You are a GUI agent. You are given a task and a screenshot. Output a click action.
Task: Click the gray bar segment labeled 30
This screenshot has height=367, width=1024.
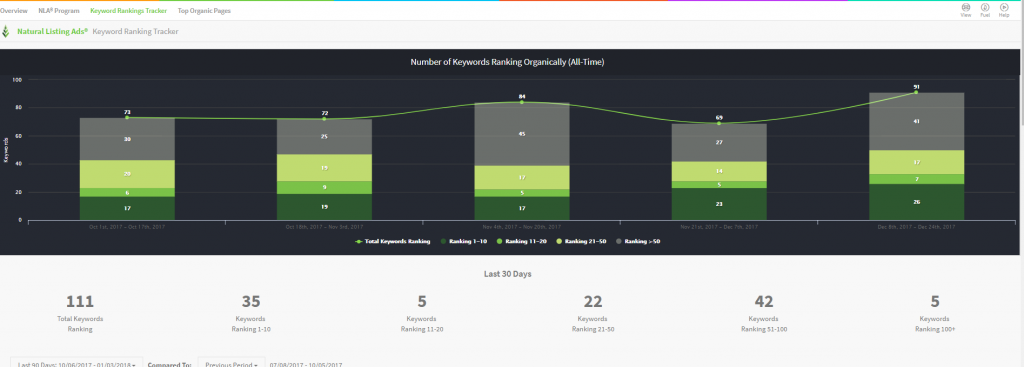coord(127,139)
